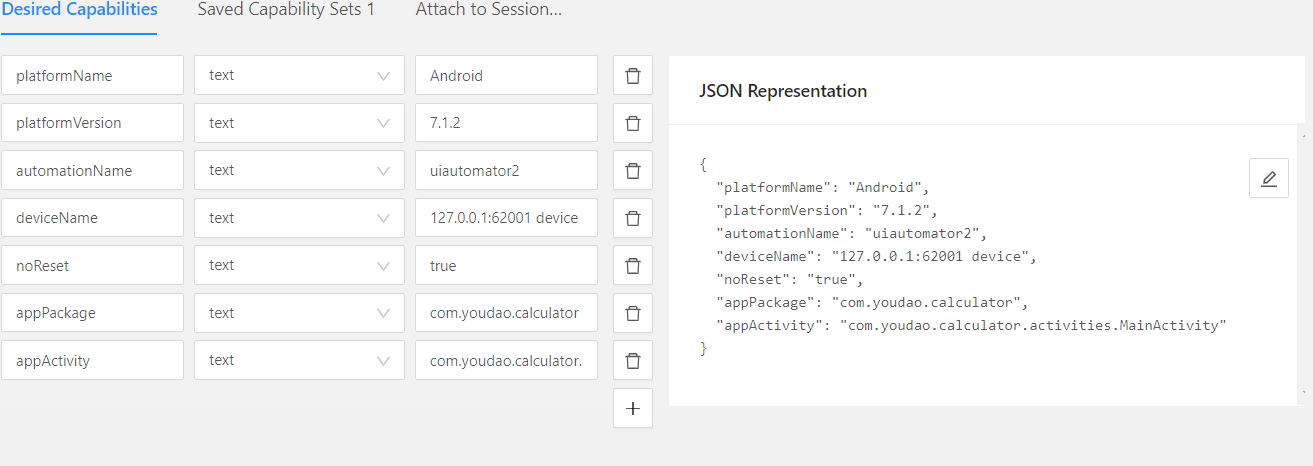Delete the noReset capability row
Screen dimensions: 1313x466
pos(632,265)
